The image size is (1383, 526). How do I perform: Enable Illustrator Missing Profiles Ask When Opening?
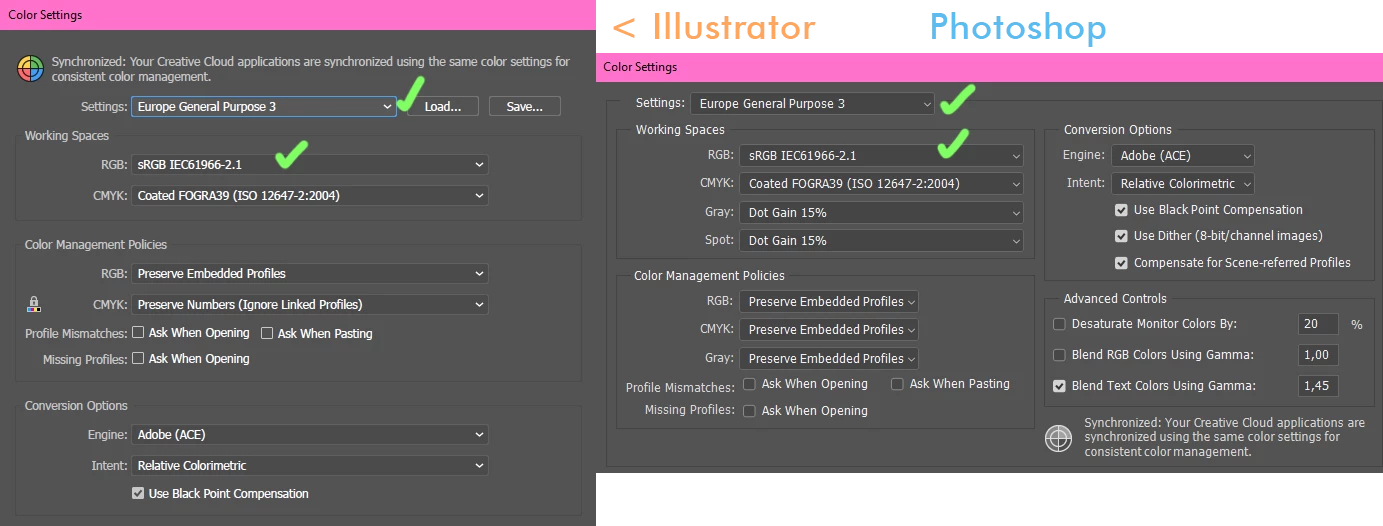point(139,358)
